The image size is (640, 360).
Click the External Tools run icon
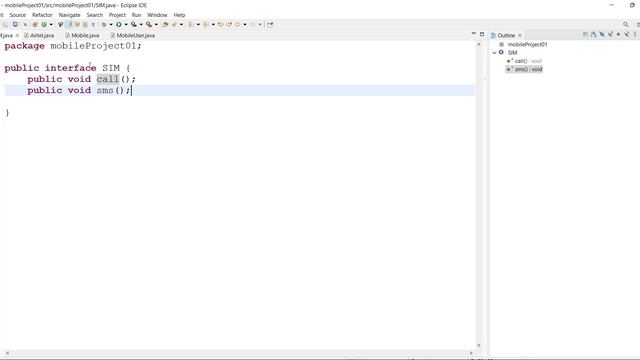149,24
